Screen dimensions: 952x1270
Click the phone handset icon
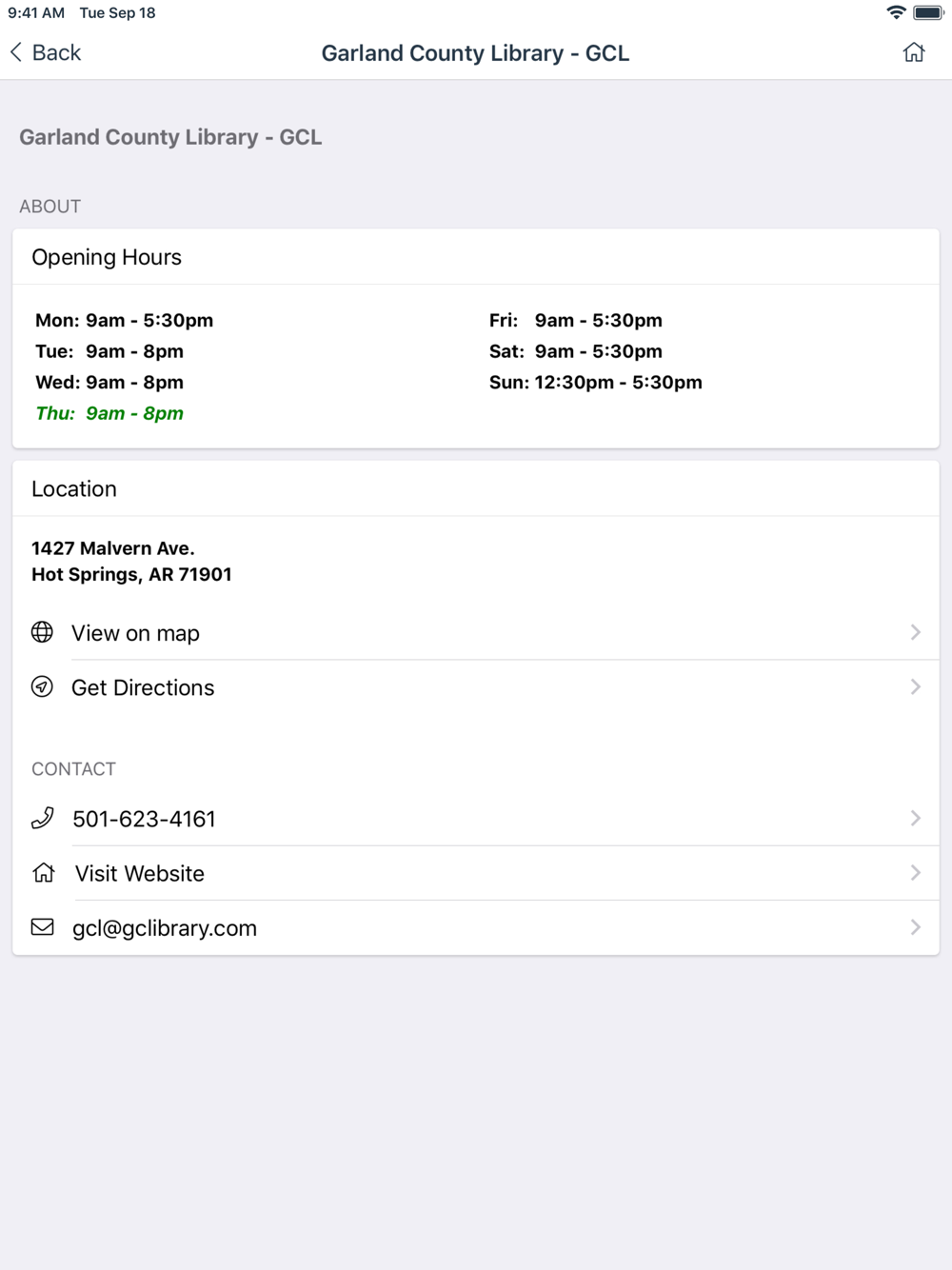pyautogui.click(x=42, y=818)
